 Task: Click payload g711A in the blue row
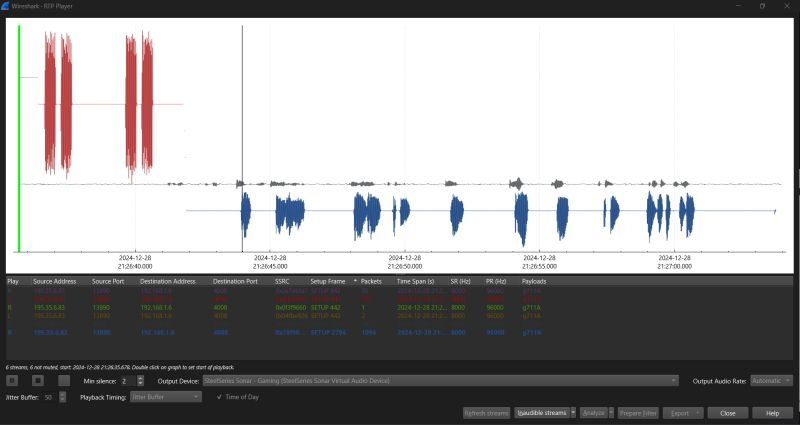tap(532, 332)
